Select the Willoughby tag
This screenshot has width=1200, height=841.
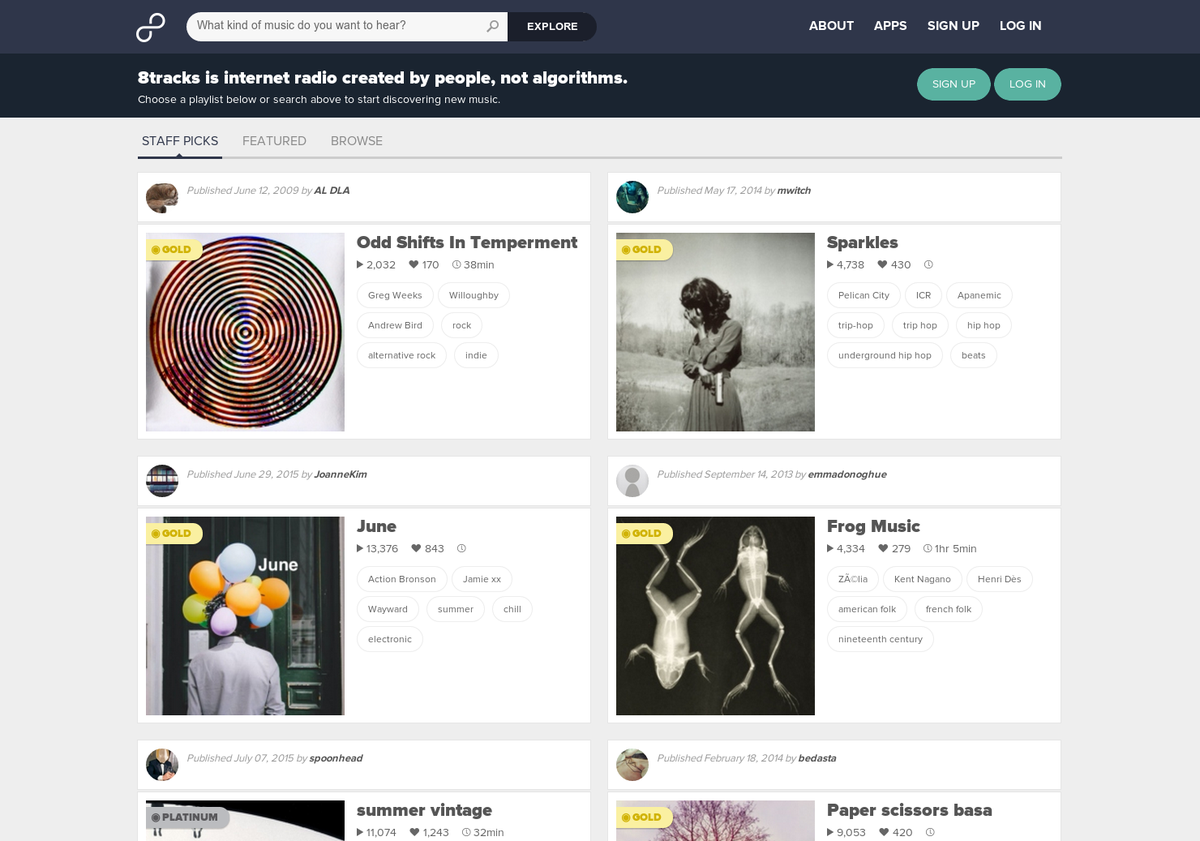point(474,296)
